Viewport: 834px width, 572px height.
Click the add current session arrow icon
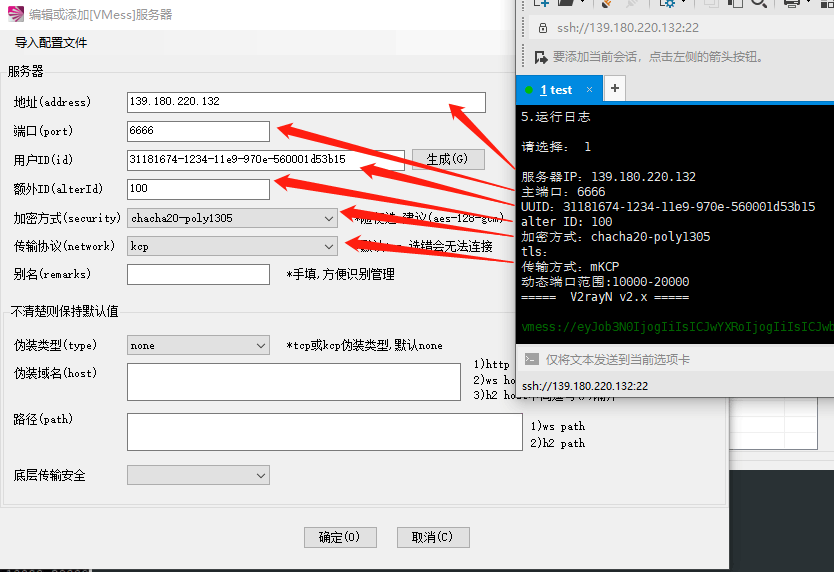[x=542, y=57]
